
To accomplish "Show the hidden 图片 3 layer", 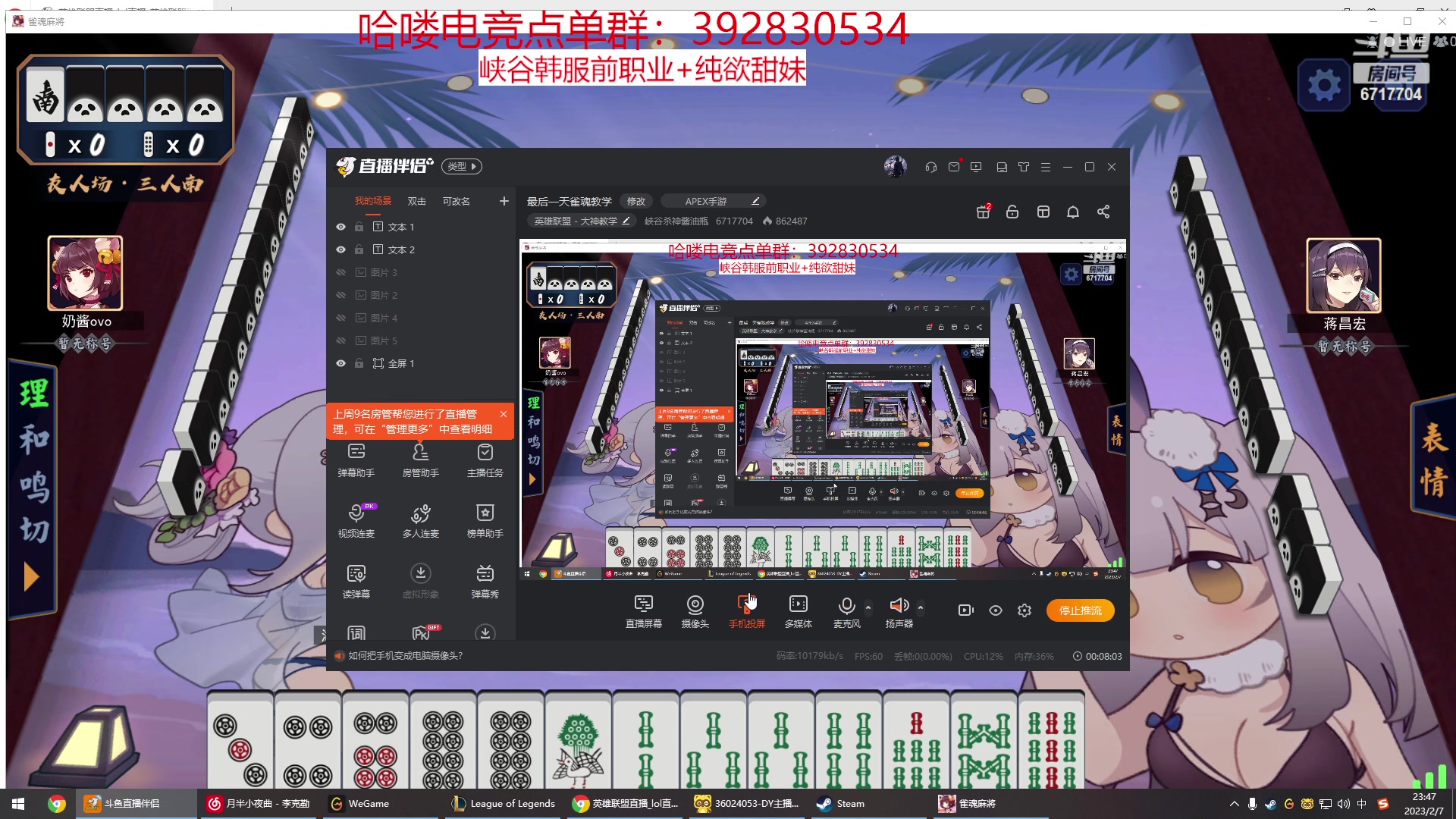I will point(340,271).
